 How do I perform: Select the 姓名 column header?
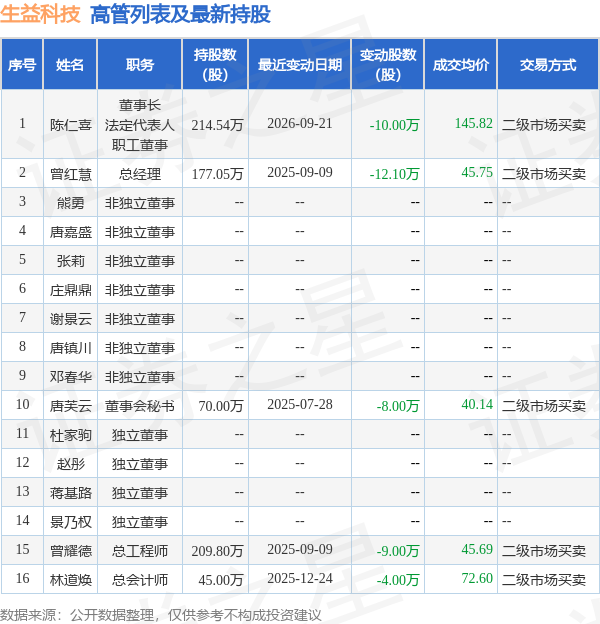[x=70, y=64]
